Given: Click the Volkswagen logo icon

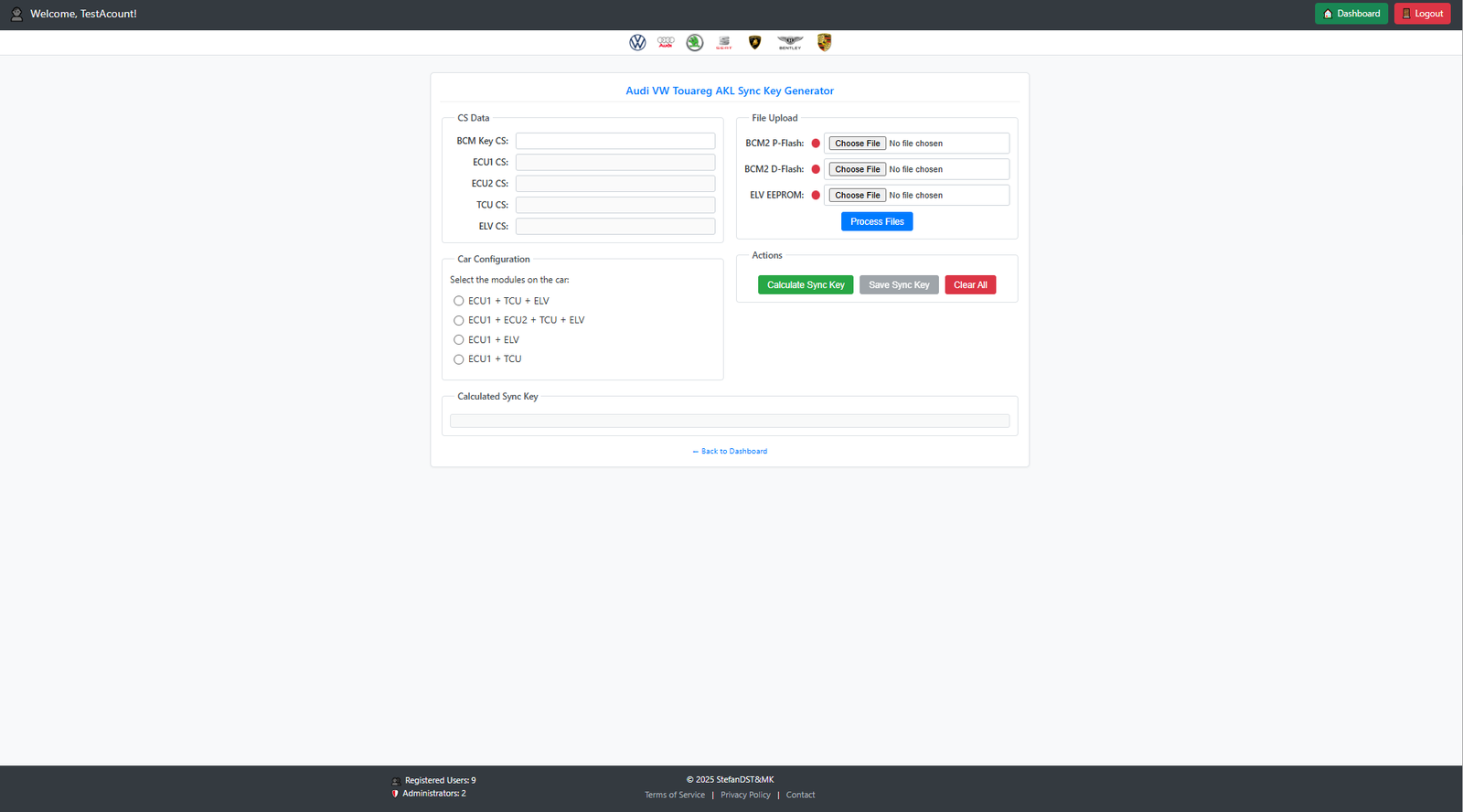Looking at the screenshot, I should [637, 43].
